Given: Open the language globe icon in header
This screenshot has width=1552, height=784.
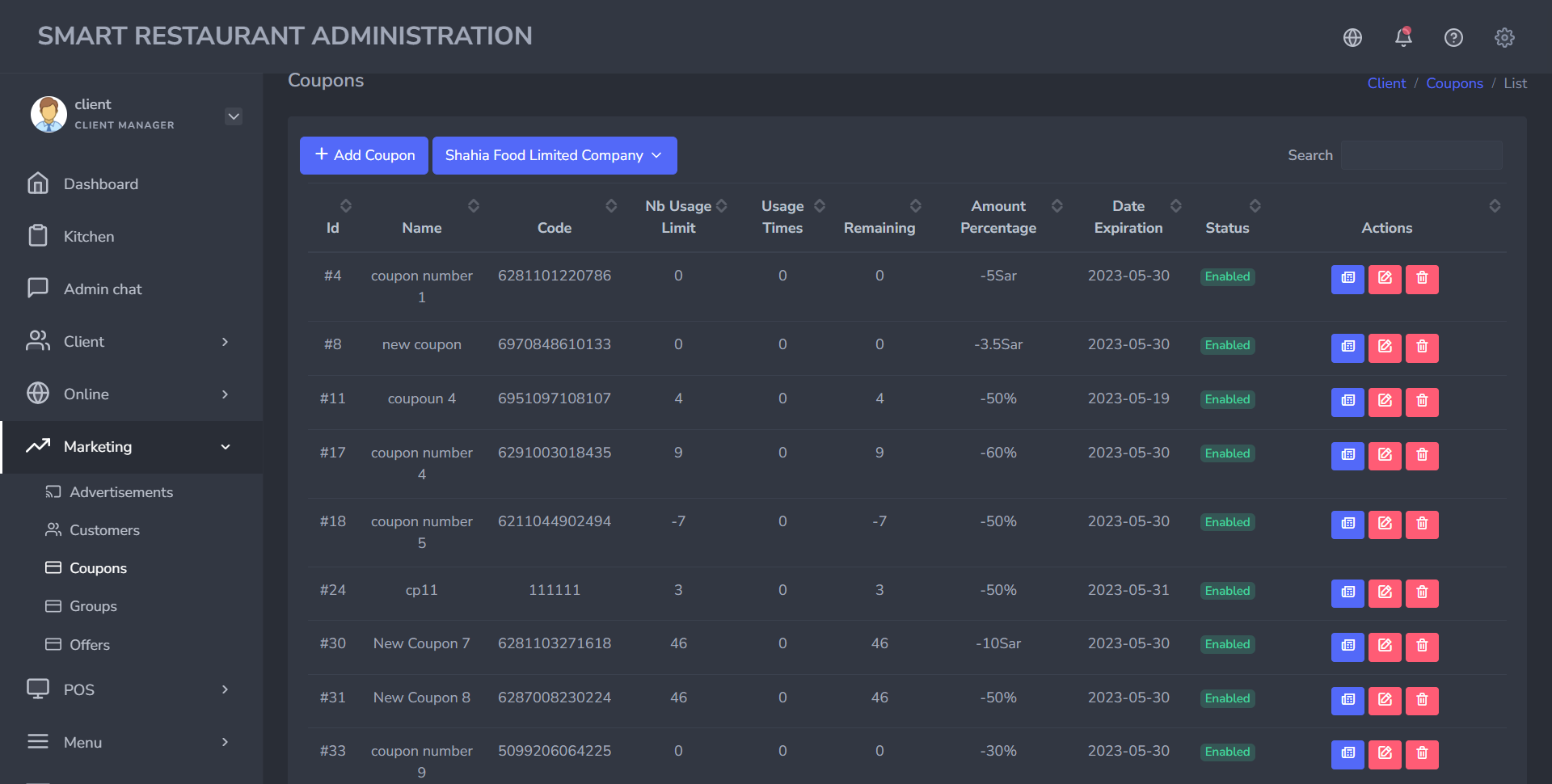Looking at the screenshot, I should click(1352, 37).
